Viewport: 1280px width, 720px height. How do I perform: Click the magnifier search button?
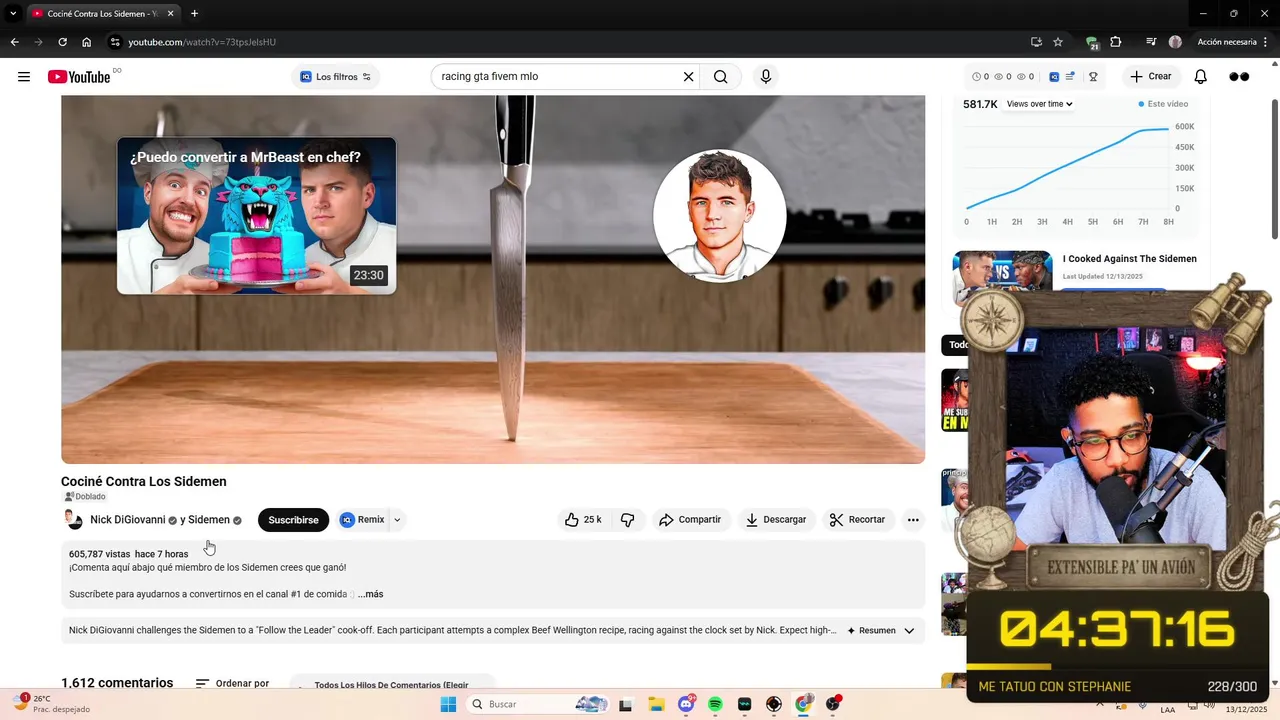pos(720,77)
